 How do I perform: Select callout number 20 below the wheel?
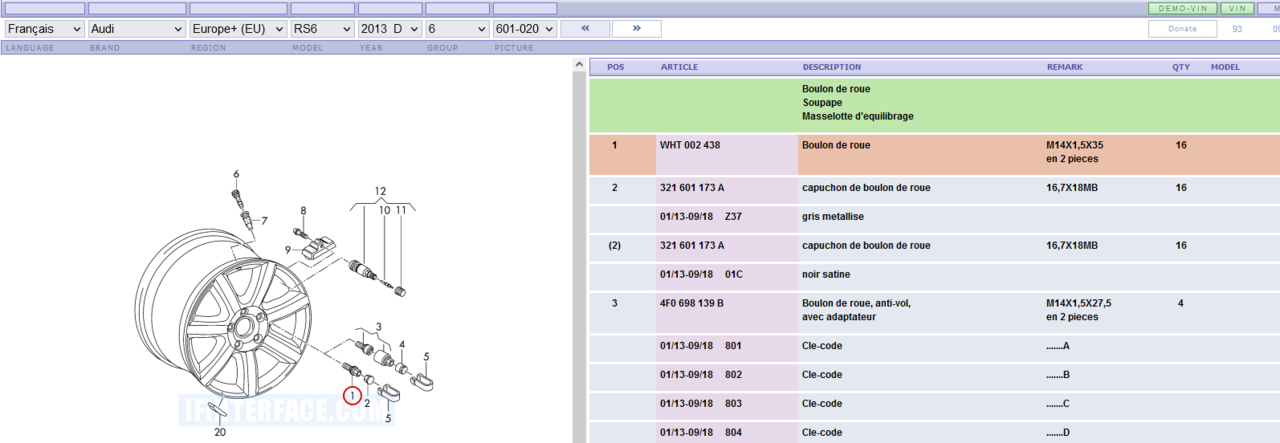point(219,432)
